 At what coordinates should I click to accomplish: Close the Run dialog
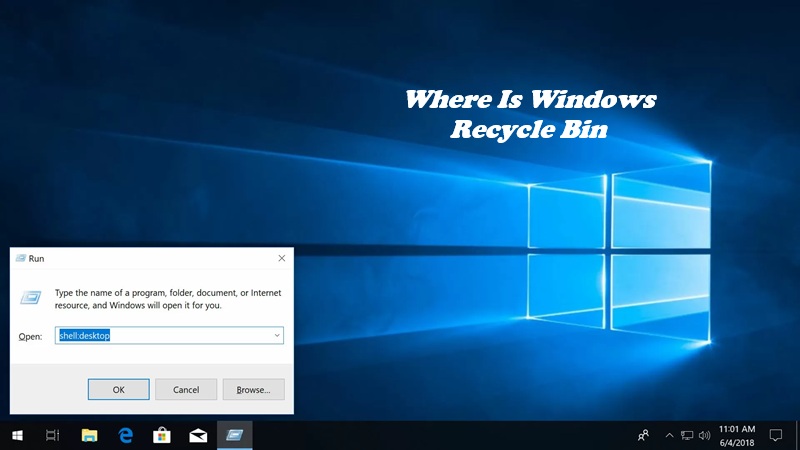(282, 258)
